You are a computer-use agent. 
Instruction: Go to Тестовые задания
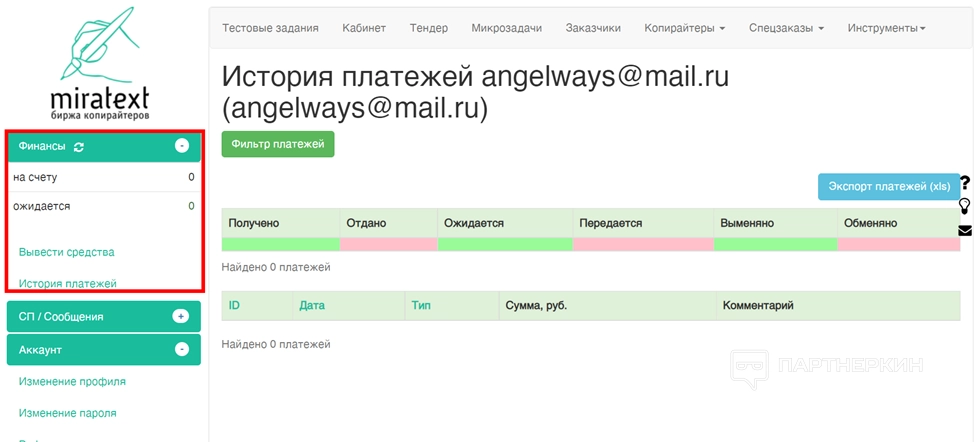pos(270,28)
